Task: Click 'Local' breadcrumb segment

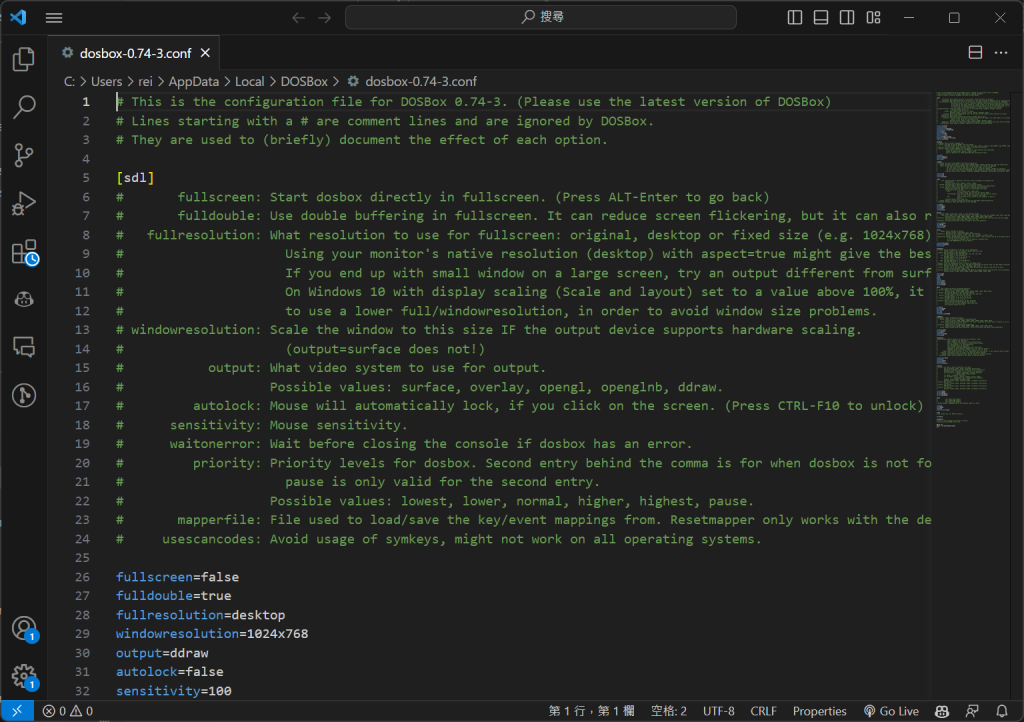Action: coord(249,82)
